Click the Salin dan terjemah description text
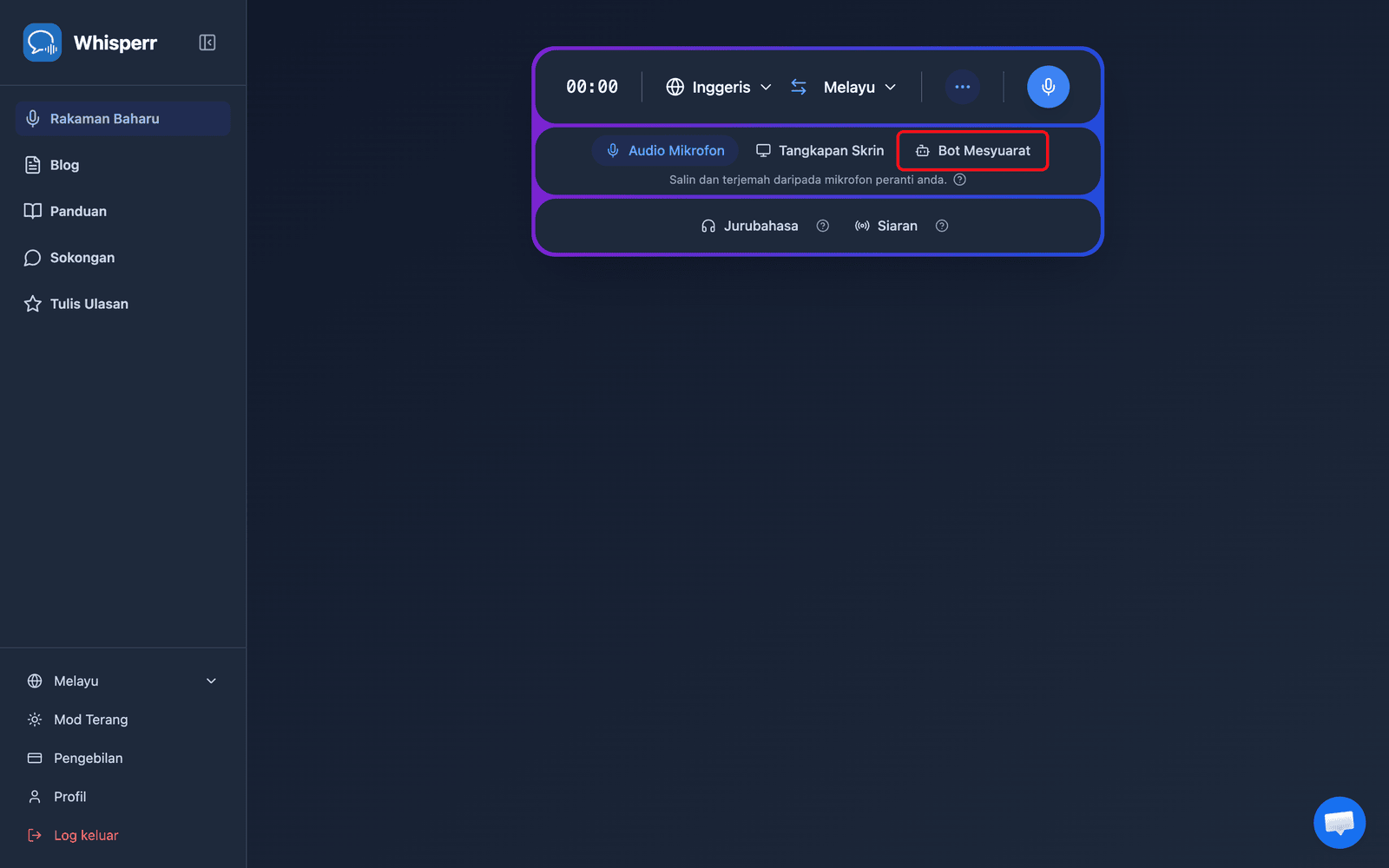This screenshot has height=868, width=1389. 807,180
